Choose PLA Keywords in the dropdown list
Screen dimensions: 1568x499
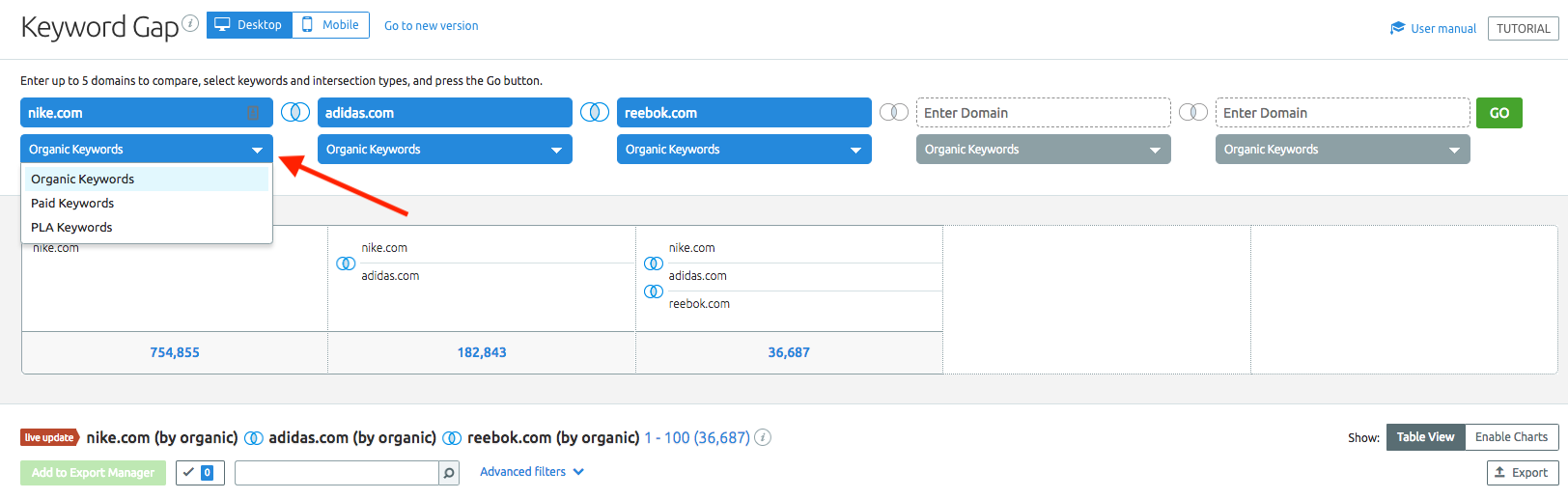[x=71, y=228]
